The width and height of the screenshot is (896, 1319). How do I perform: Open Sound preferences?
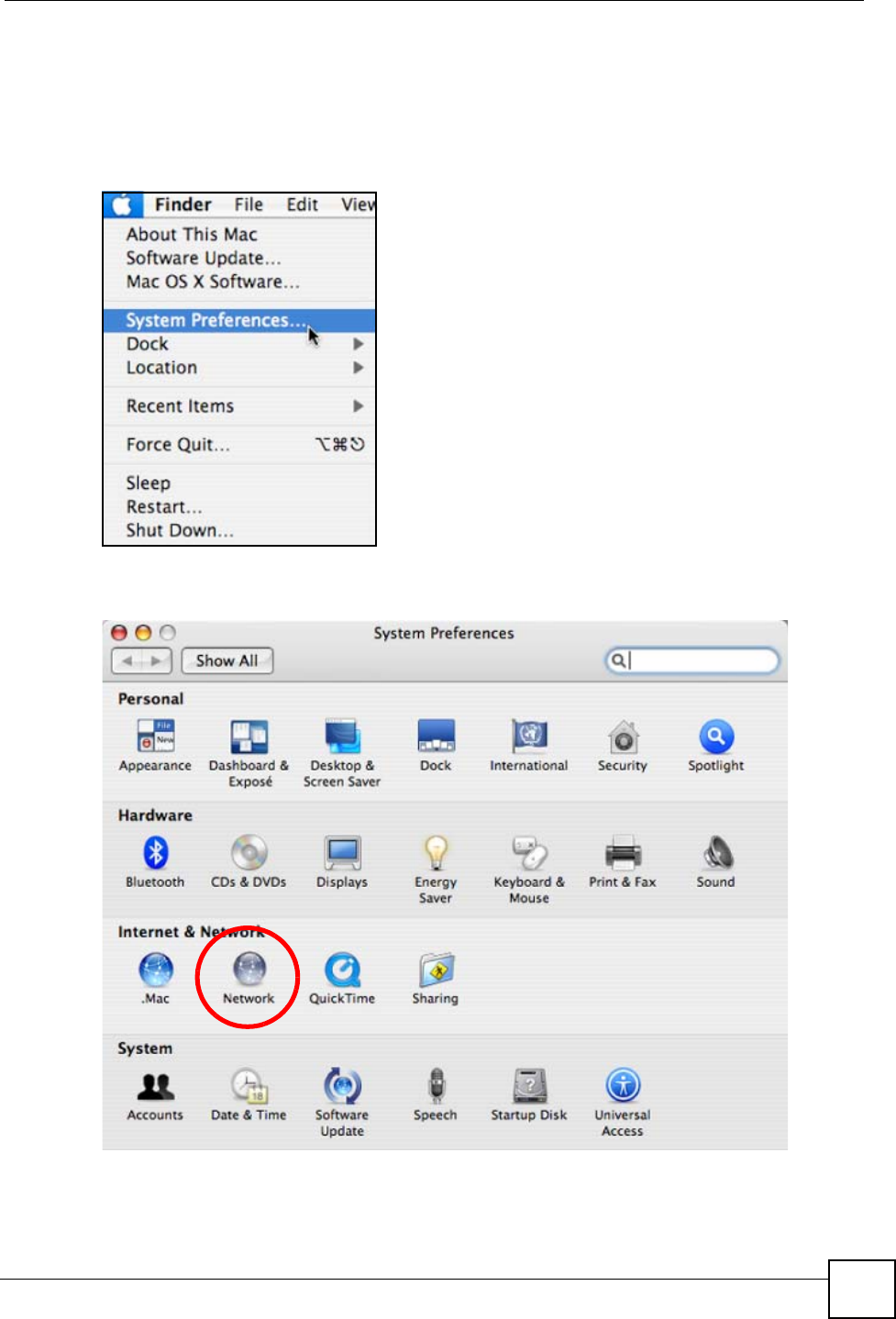click(716, 862)
